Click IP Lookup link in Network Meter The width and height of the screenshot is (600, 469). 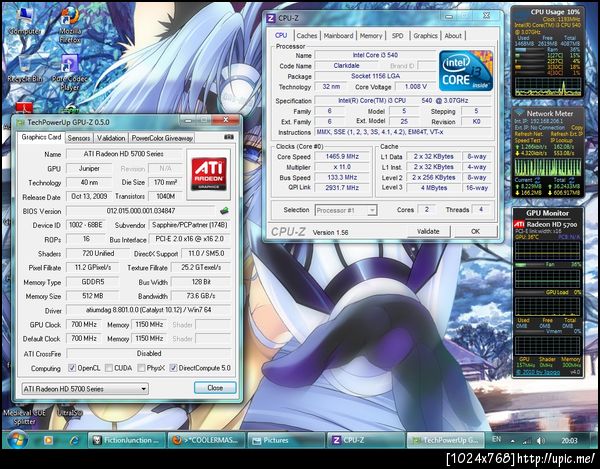click(x=561, y=140)
